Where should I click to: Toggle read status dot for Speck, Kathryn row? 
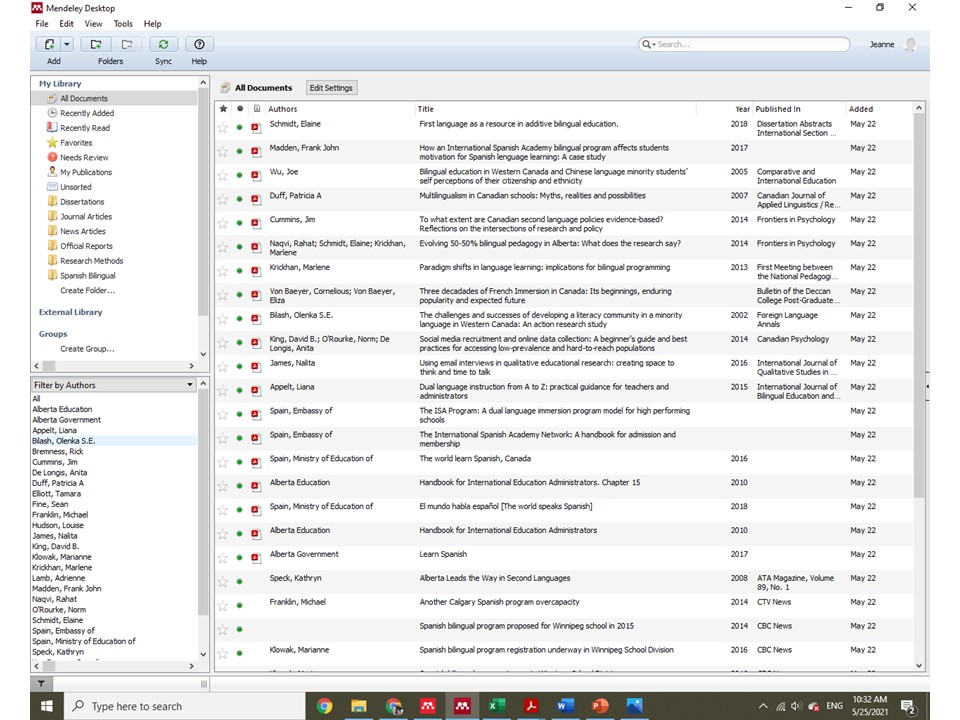[240, 582]
